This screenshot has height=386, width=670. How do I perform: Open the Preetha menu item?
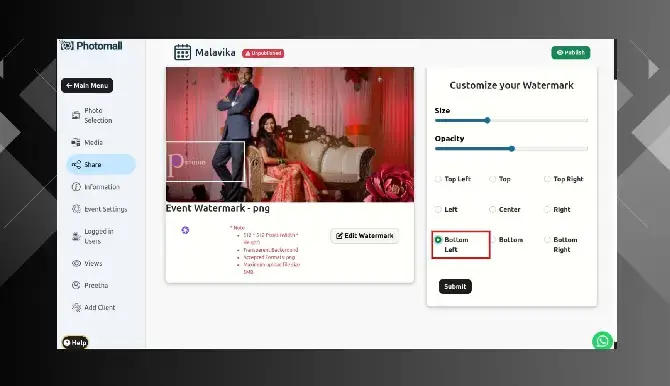click(90, 285)
